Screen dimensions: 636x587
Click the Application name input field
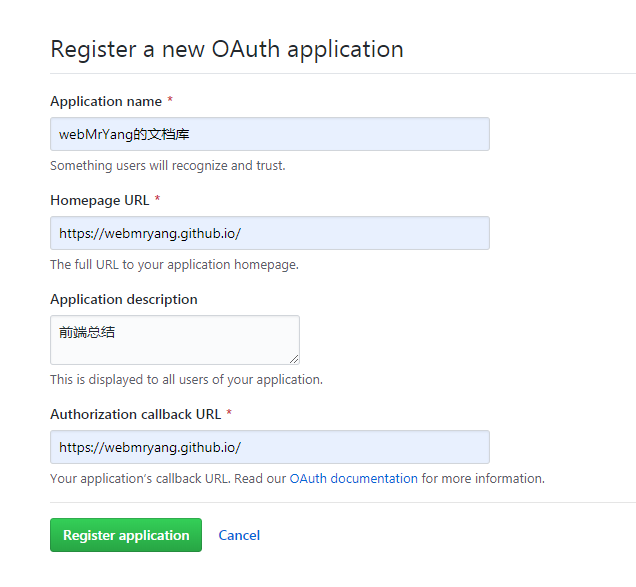pyautogui.click(x=269, y=134)
